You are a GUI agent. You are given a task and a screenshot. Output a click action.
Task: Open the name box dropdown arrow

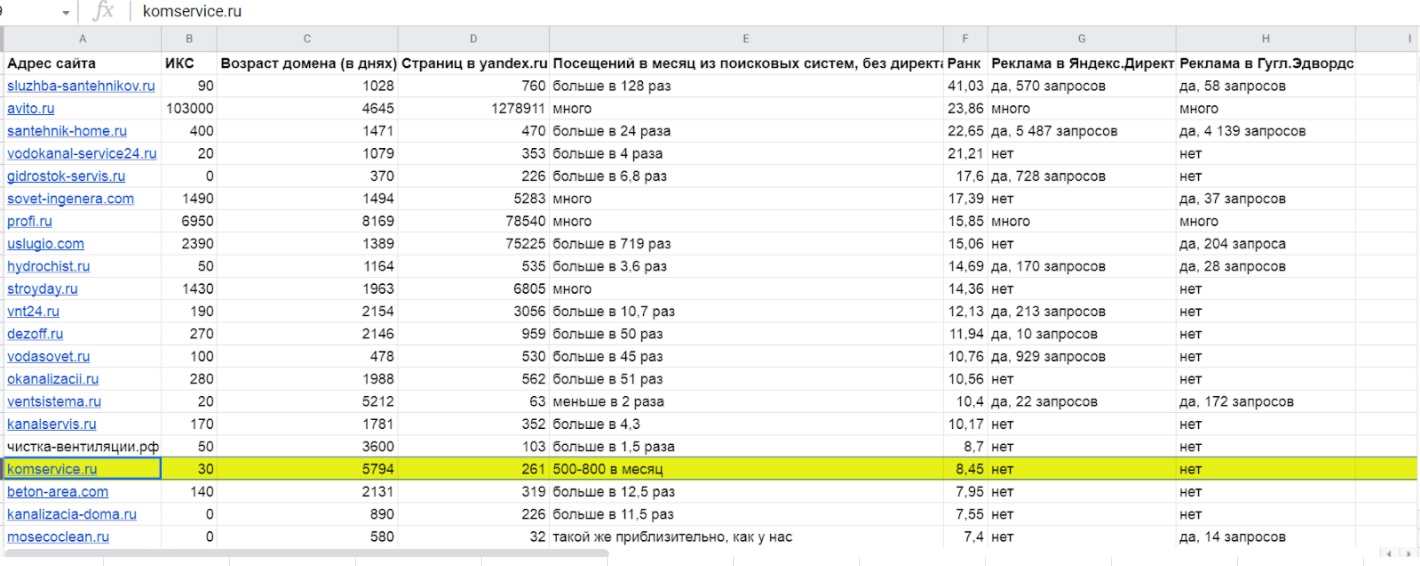pyautogui.click(x=67, y=12)
